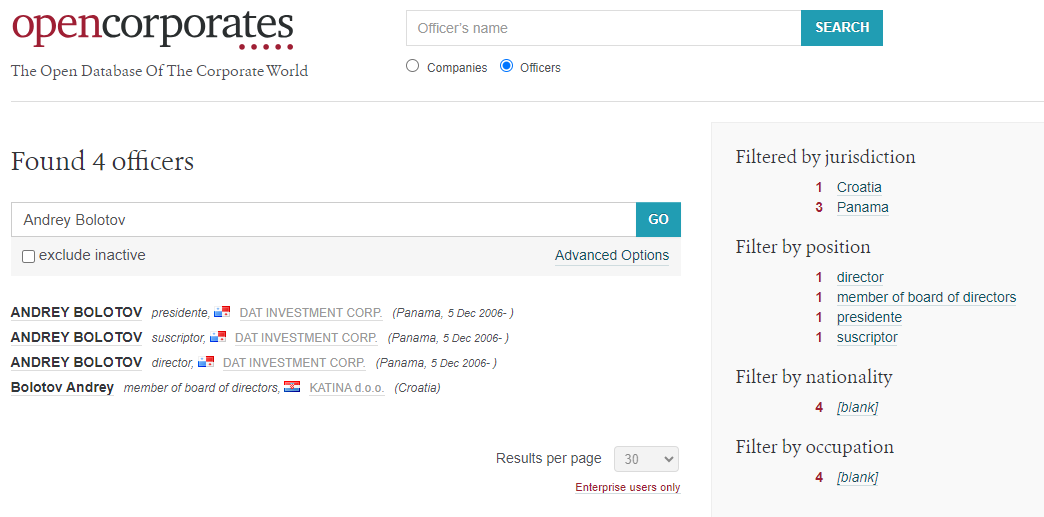Screen dimensions: 1044x517
Task: Click Croatia flag next to KATINA d.o.o.
Action: coord(292,387)
